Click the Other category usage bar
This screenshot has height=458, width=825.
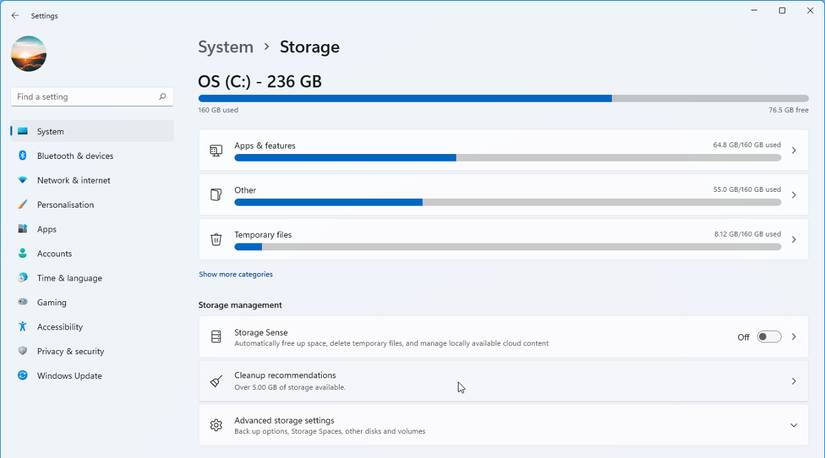pos(508,203)
